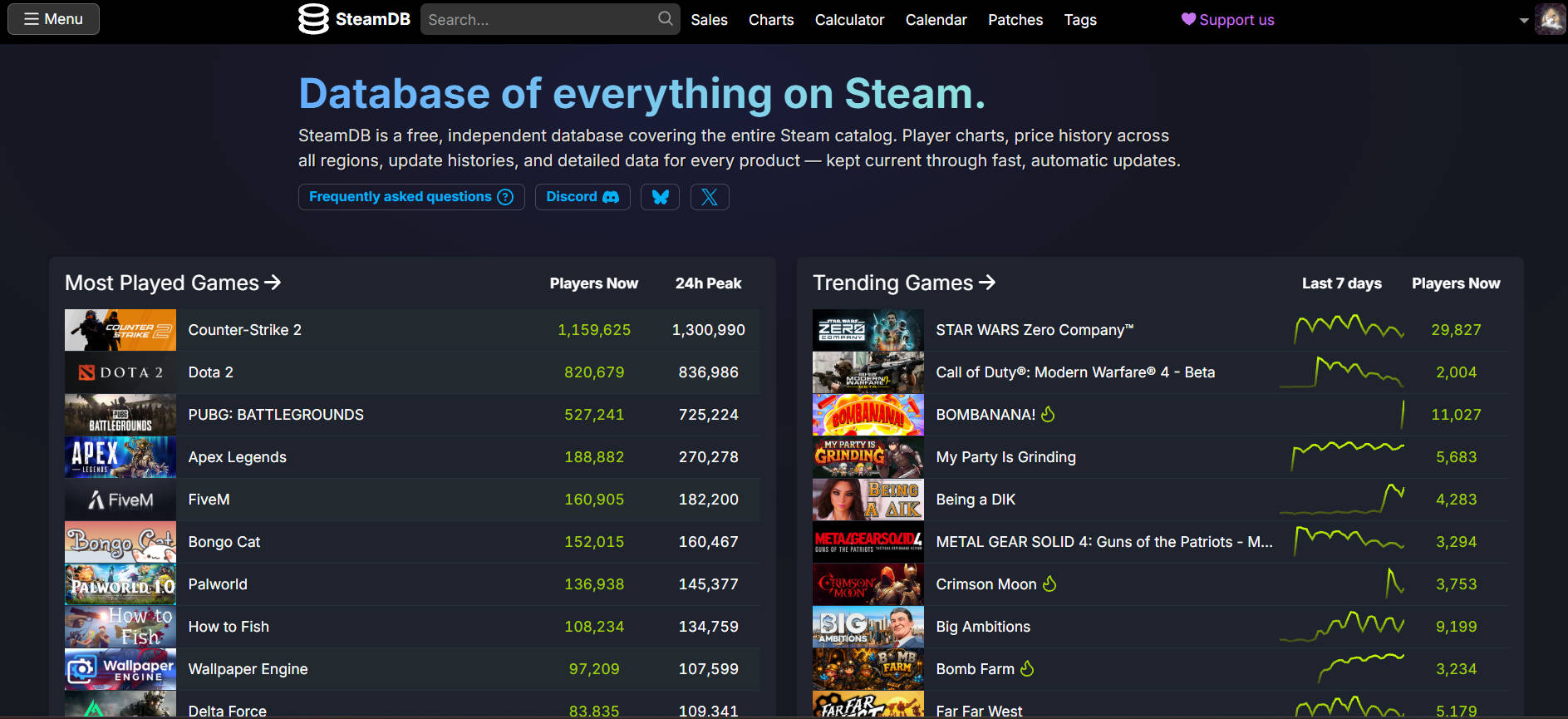Click the My Party Is Grinding sparkline chart
This screenshot has height=719, width=1568.
[x=1347, y=456]
